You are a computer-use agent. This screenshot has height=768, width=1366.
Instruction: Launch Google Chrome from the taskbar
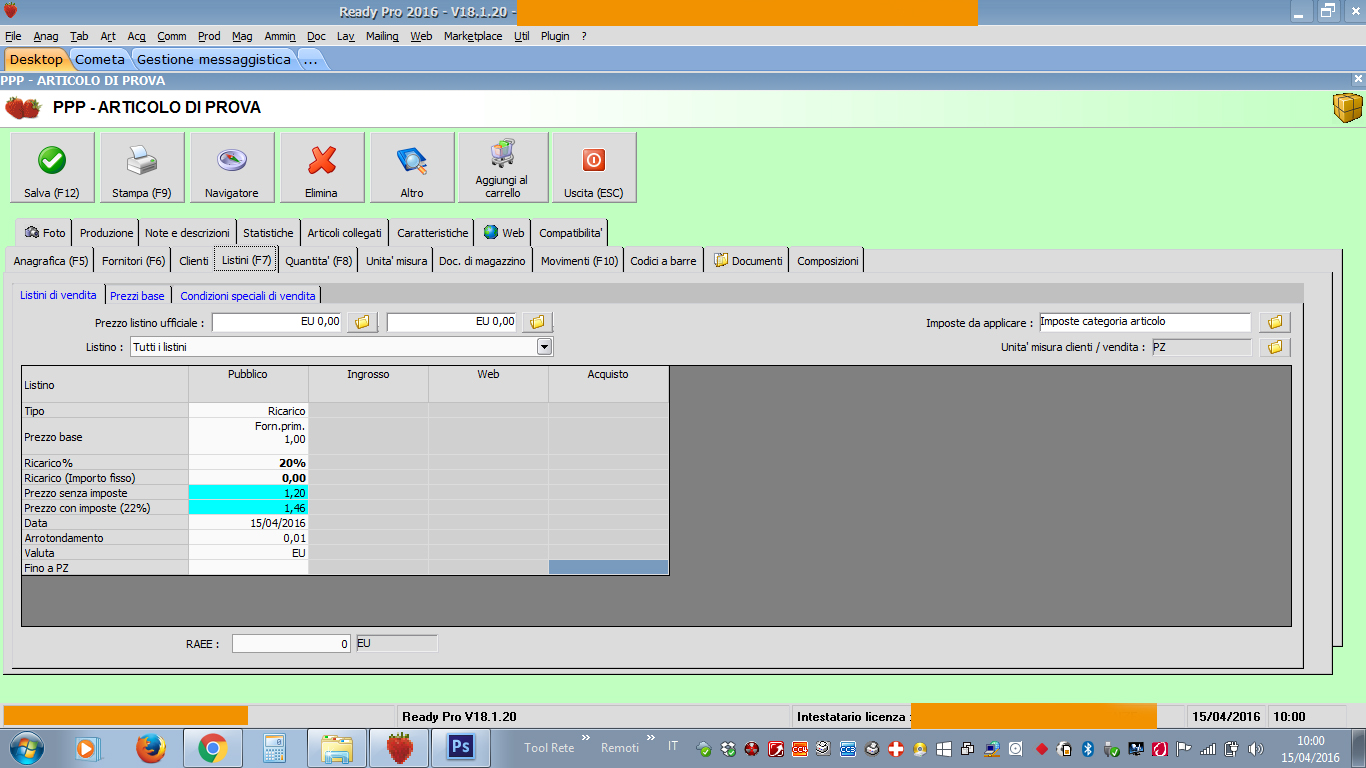tap(212, 747)
